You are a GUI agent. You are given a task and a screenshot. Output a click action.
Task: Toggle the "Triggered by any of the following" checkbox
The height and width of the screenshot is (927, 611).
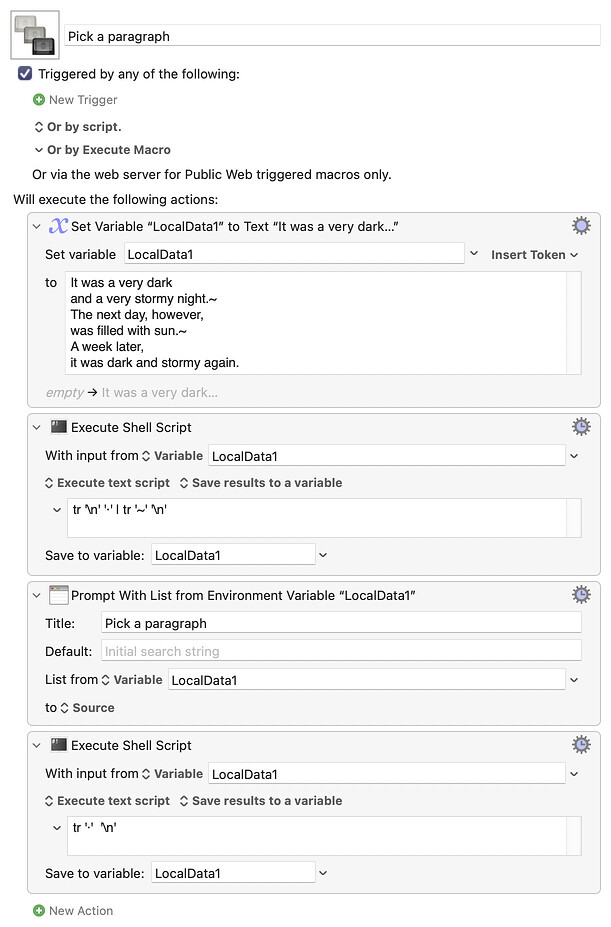coord(23,73)
